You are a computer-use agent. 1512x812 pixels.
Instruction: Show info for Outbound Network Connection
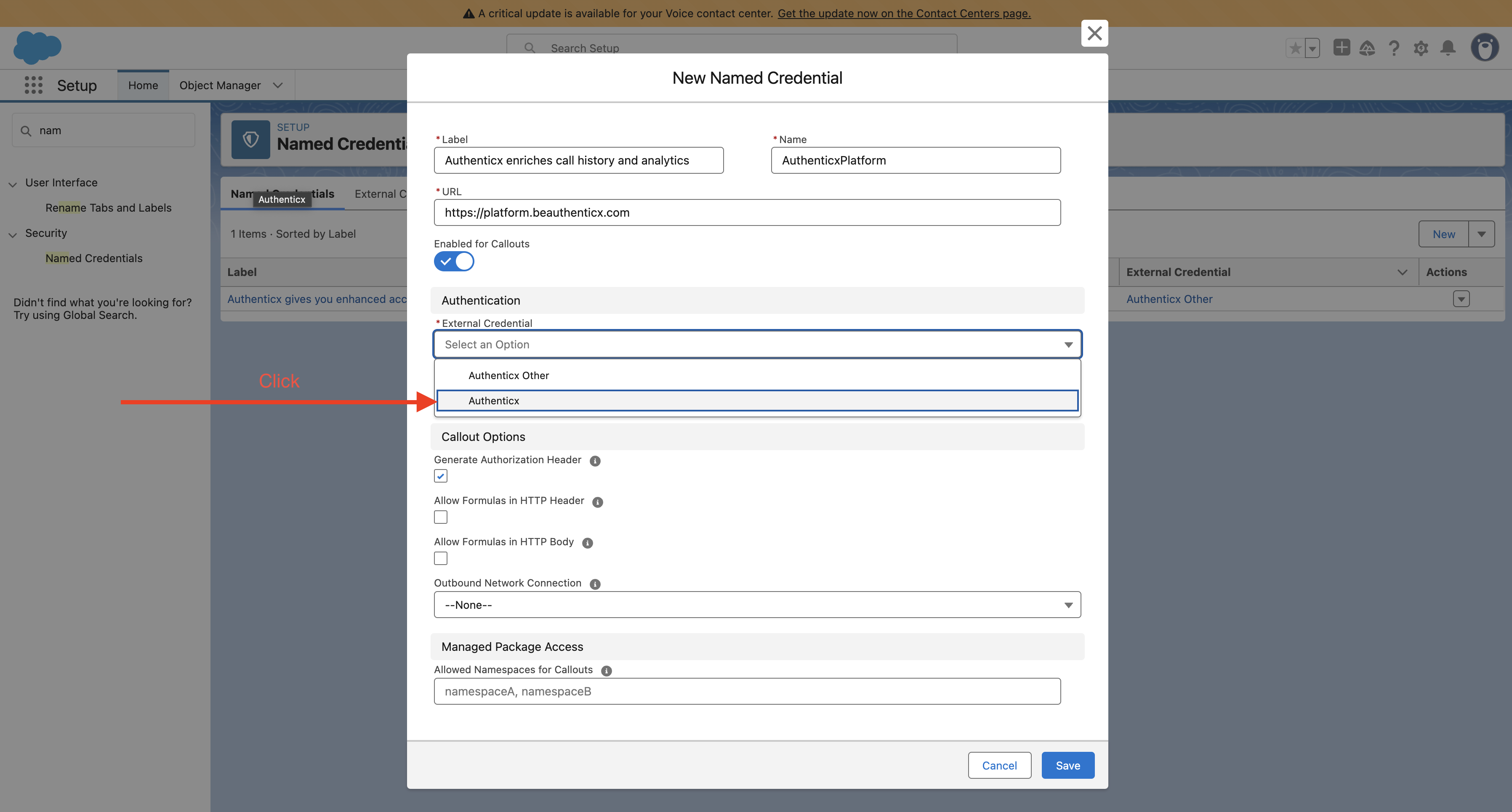[x=595, y=584]
